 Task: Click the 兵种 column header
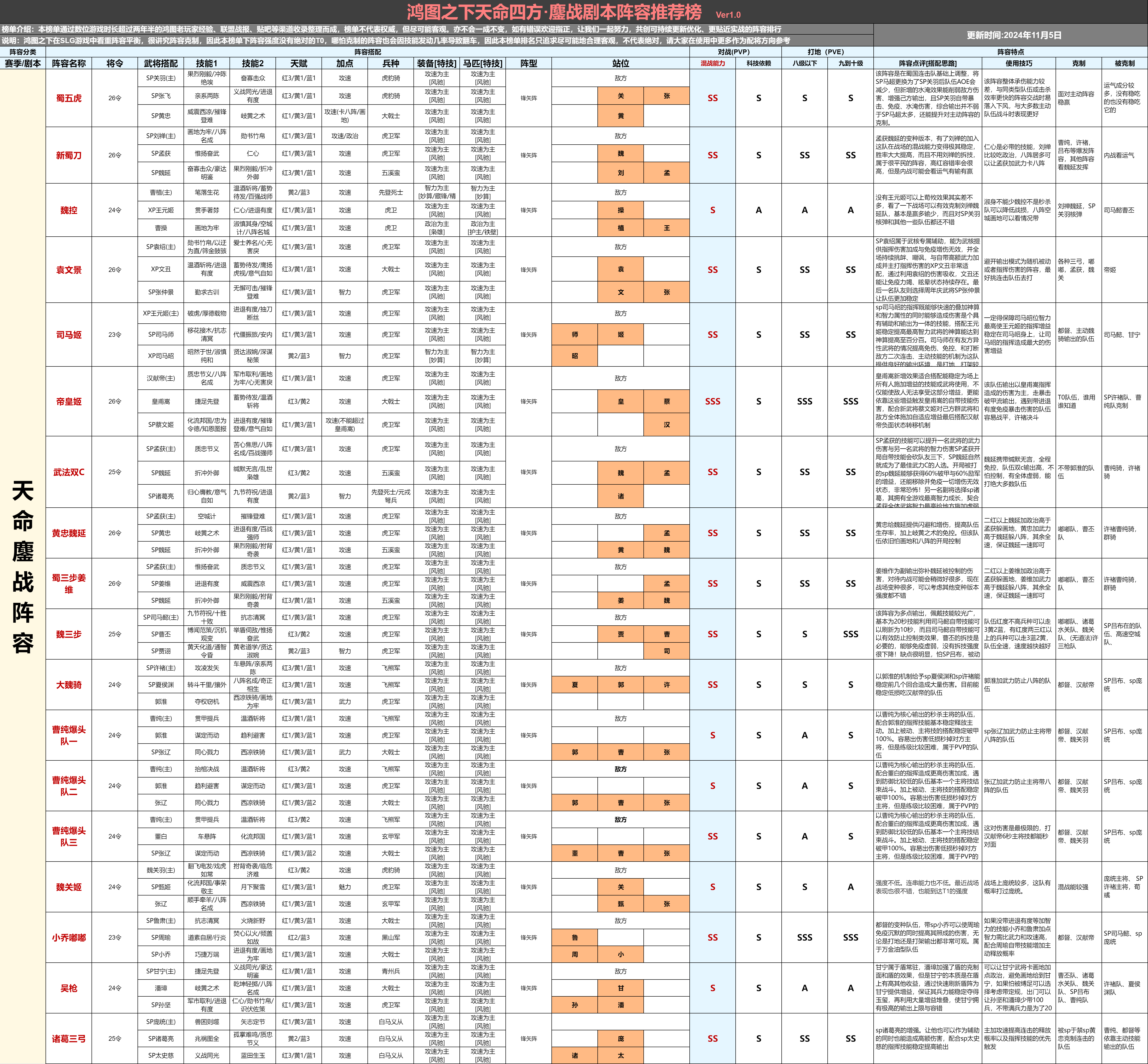pyautogui.click(x=391, y=63)
